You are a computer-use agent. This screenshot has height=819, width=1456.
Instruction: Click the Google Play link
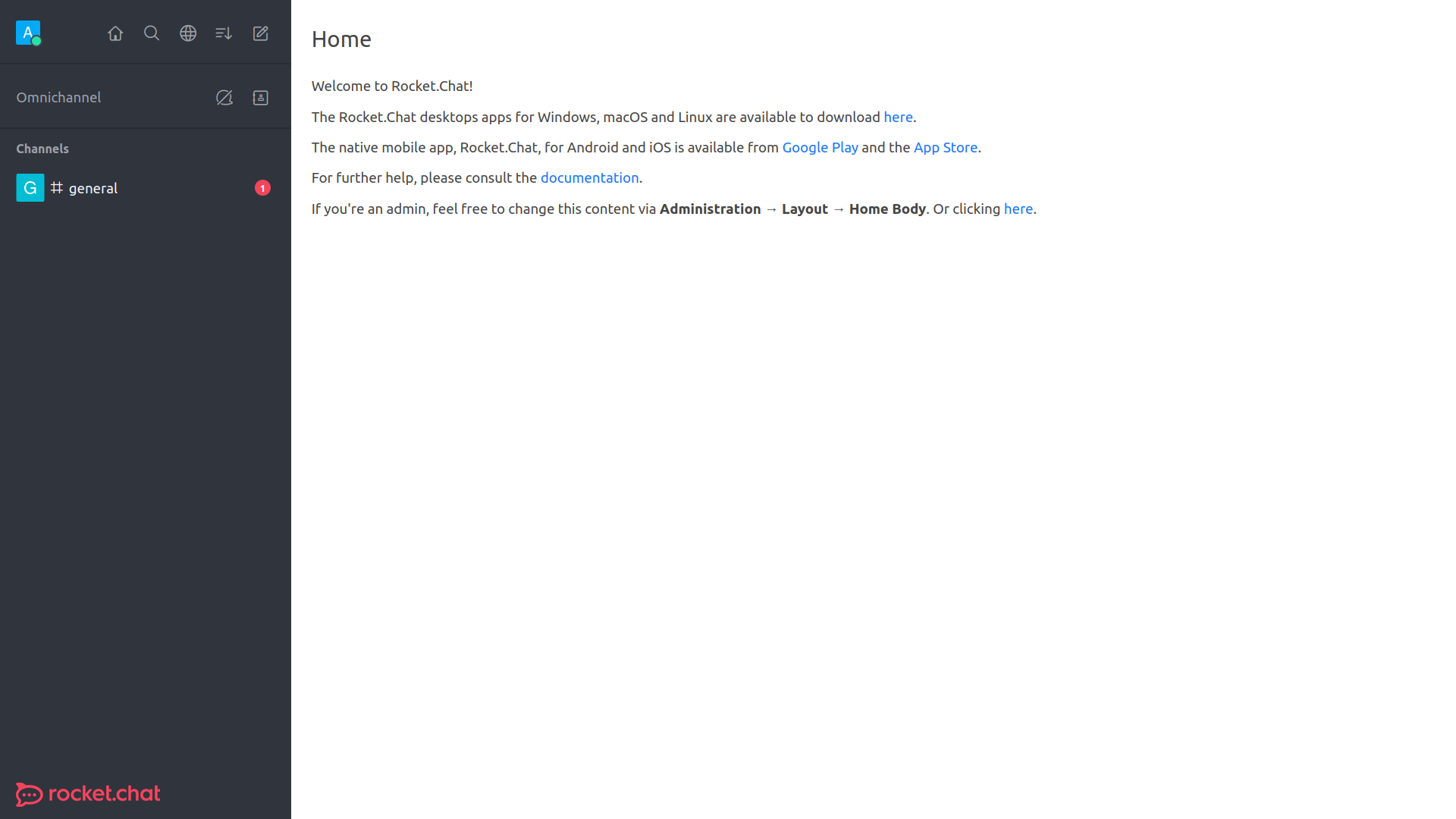821,147
